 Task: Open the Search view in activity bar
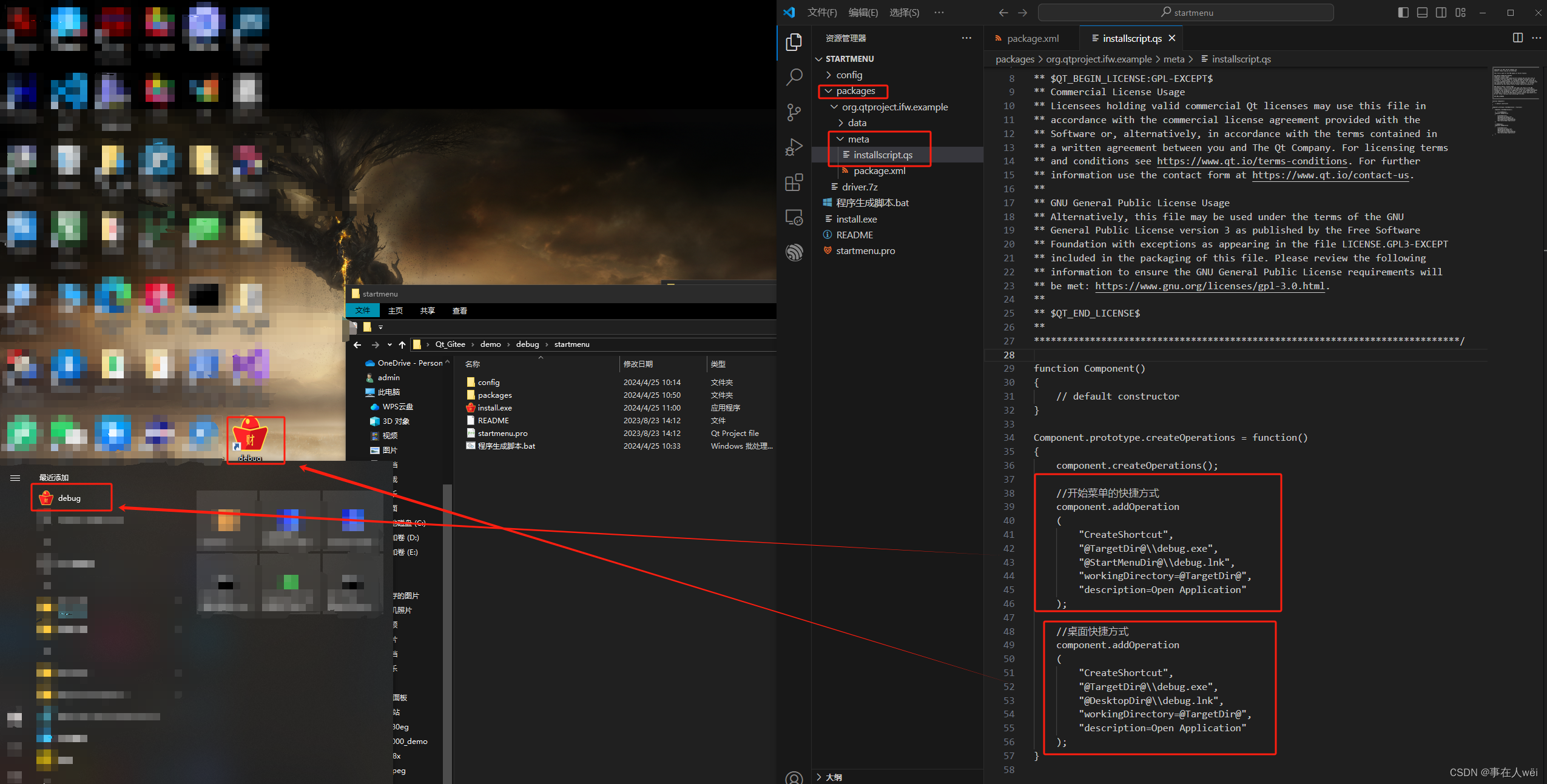(794, 77)
